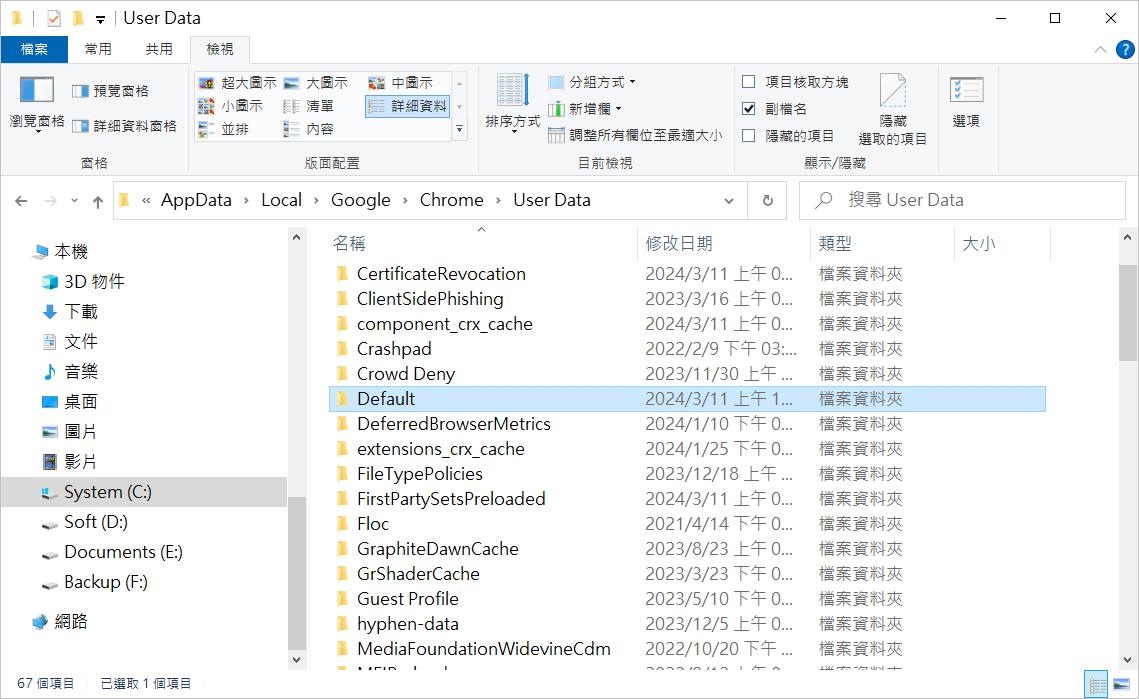Click 調整所有欄位至最適大小

click(x=636, y=135)
